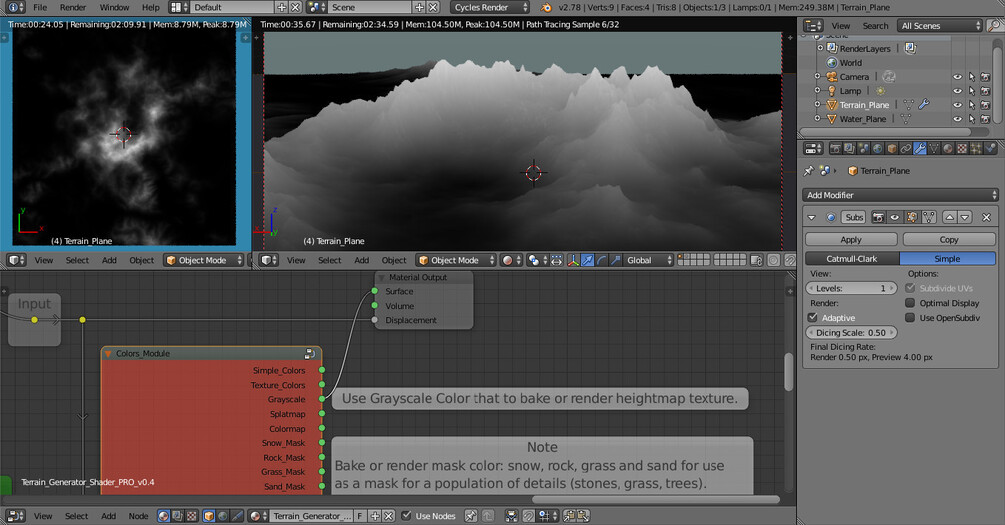This screenshot has width=1005, height=525.
Task: Select the rotate manipulator arc icon
Action: (601, 260)
